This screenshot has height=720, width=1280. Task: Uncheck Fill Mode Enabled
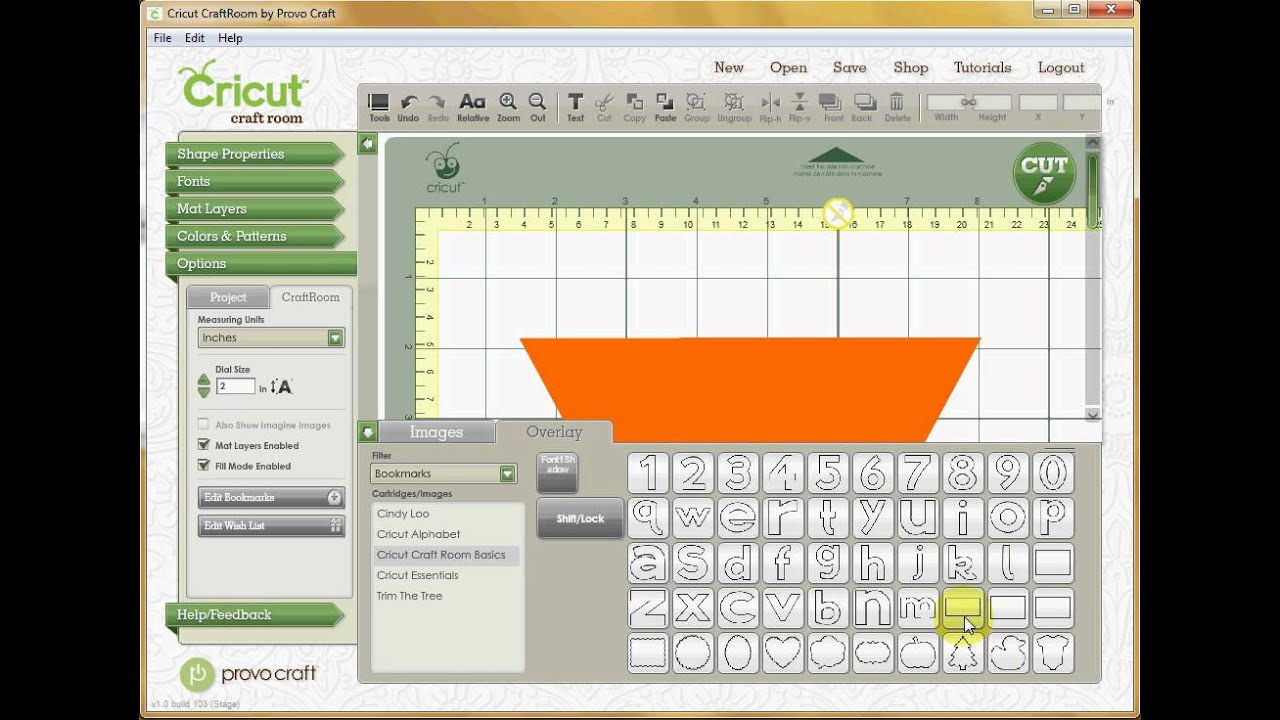(204, 465)
